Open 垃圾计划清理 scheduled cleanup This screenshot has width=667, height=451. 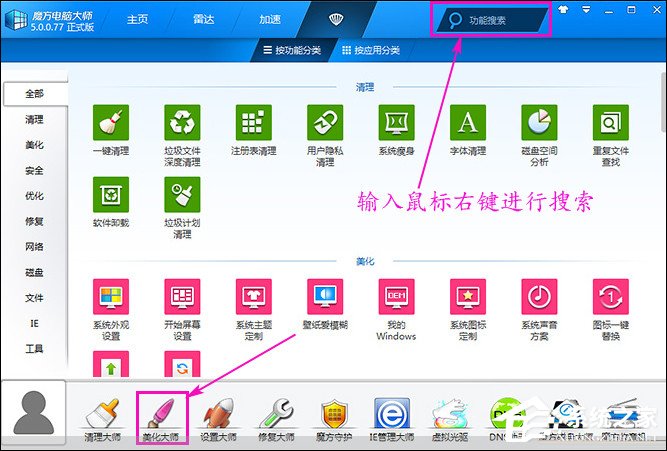point(182,194)
